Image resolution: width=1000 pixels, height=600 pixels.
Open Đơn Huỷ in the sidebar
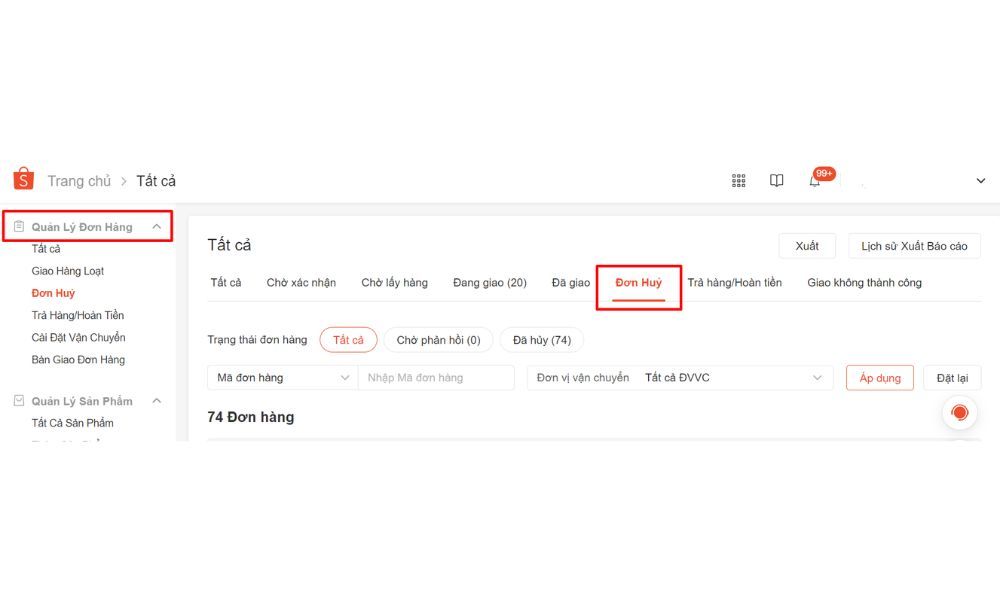coord(53,293)
